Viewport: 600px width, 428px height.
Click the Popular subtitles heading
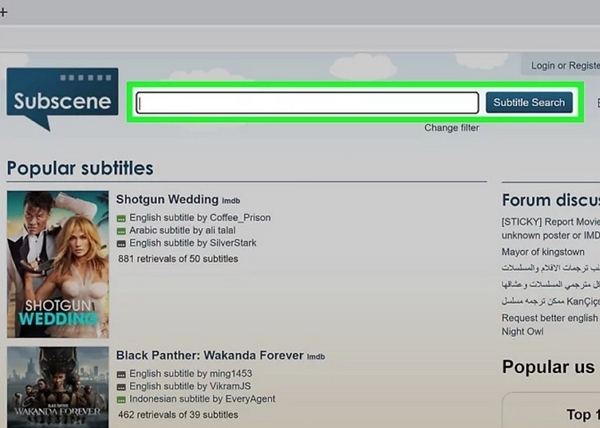[80, 168]
